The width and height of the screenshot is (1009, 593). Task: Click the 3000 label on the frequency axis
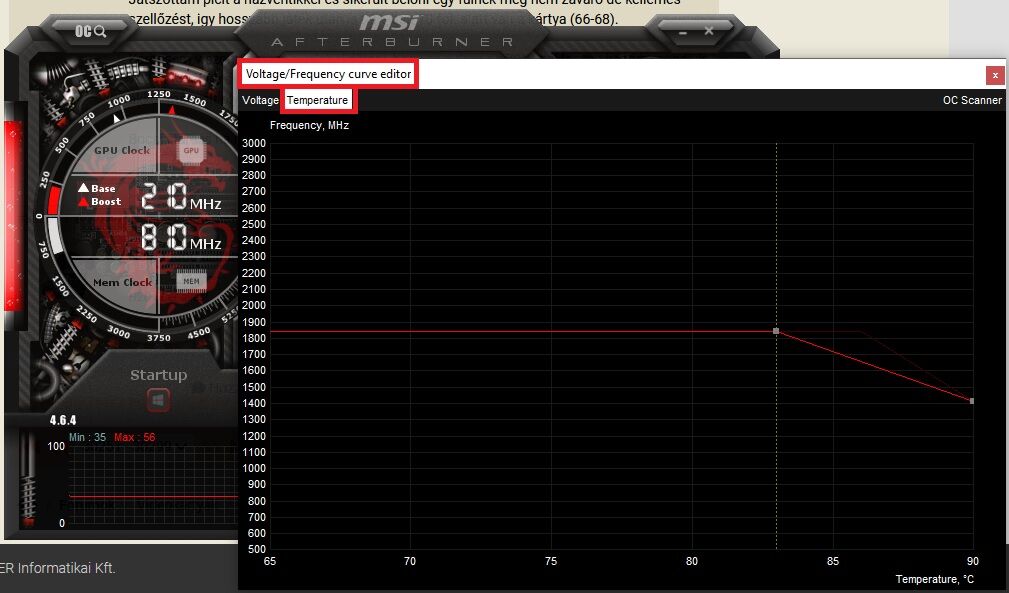pos(254,143)
